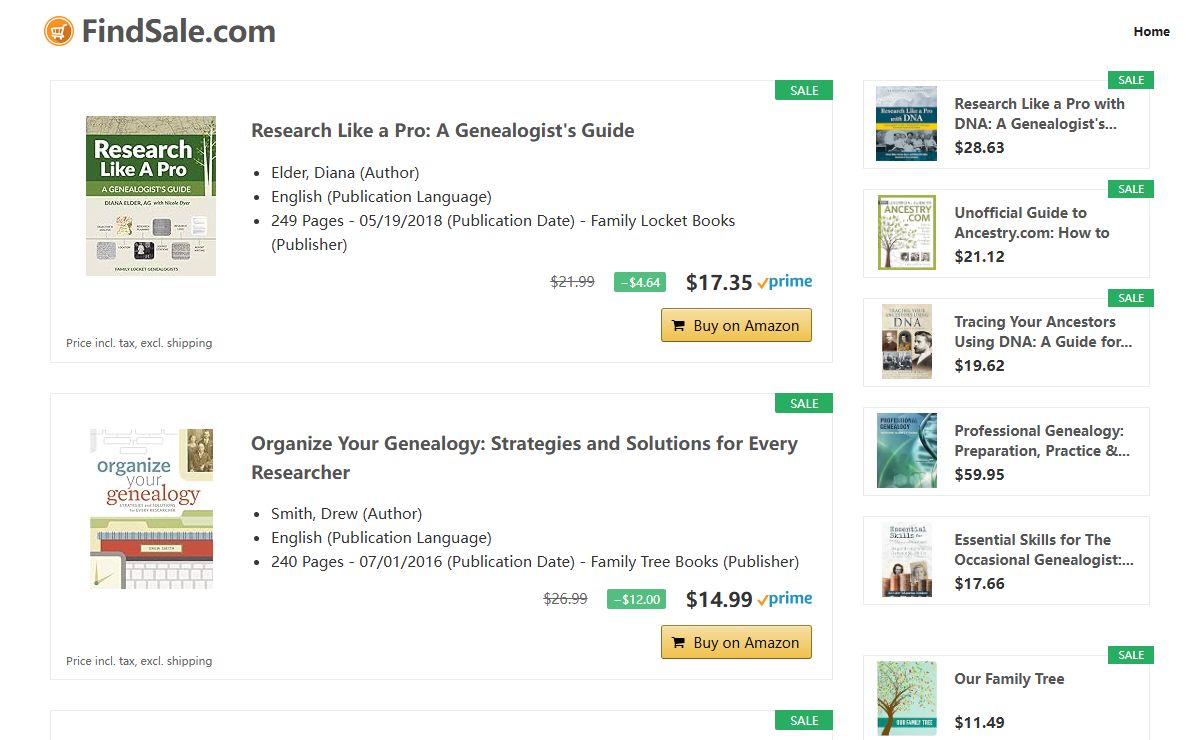1200x740 pixels.
Task: Click the FindSale.com shopping cart logo icon
Action: pos(59,31)
